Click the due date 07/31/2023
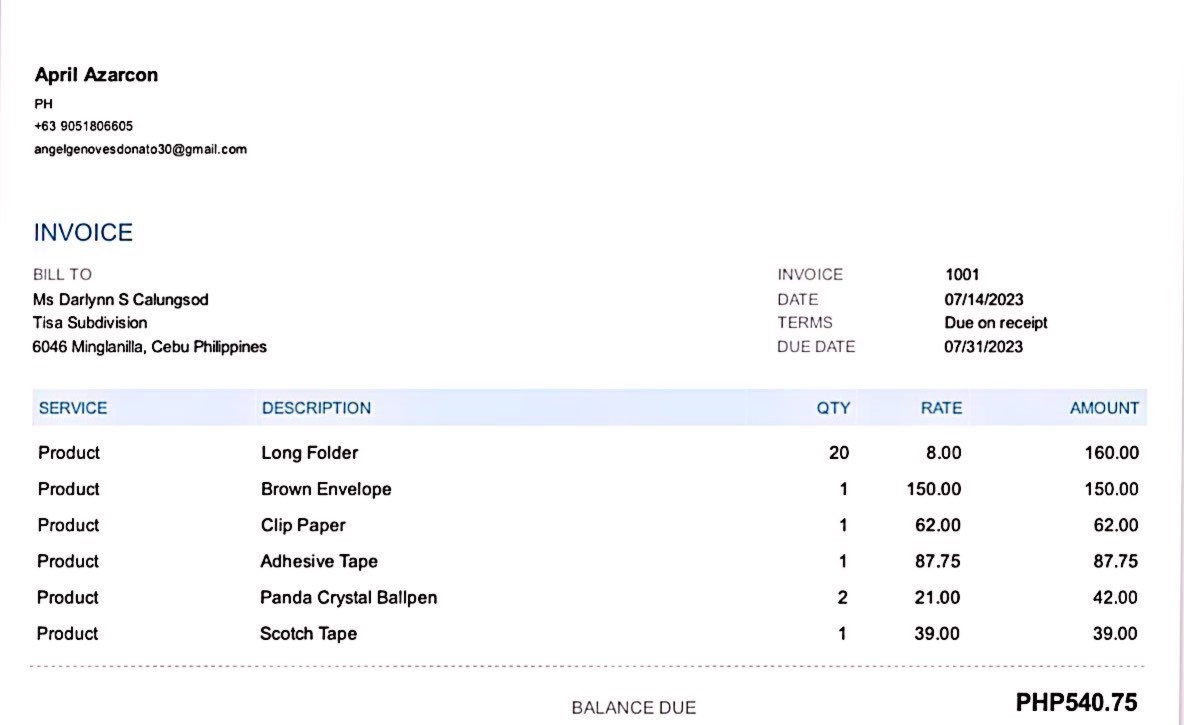 coord(983,347)
